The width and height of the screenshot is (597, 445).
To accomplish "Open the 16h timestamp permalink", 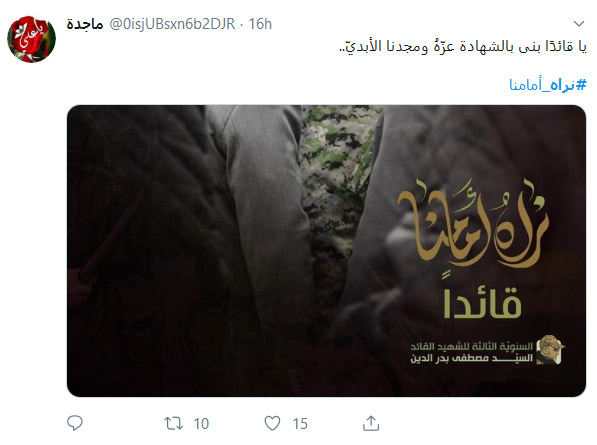I will (260, 24).
